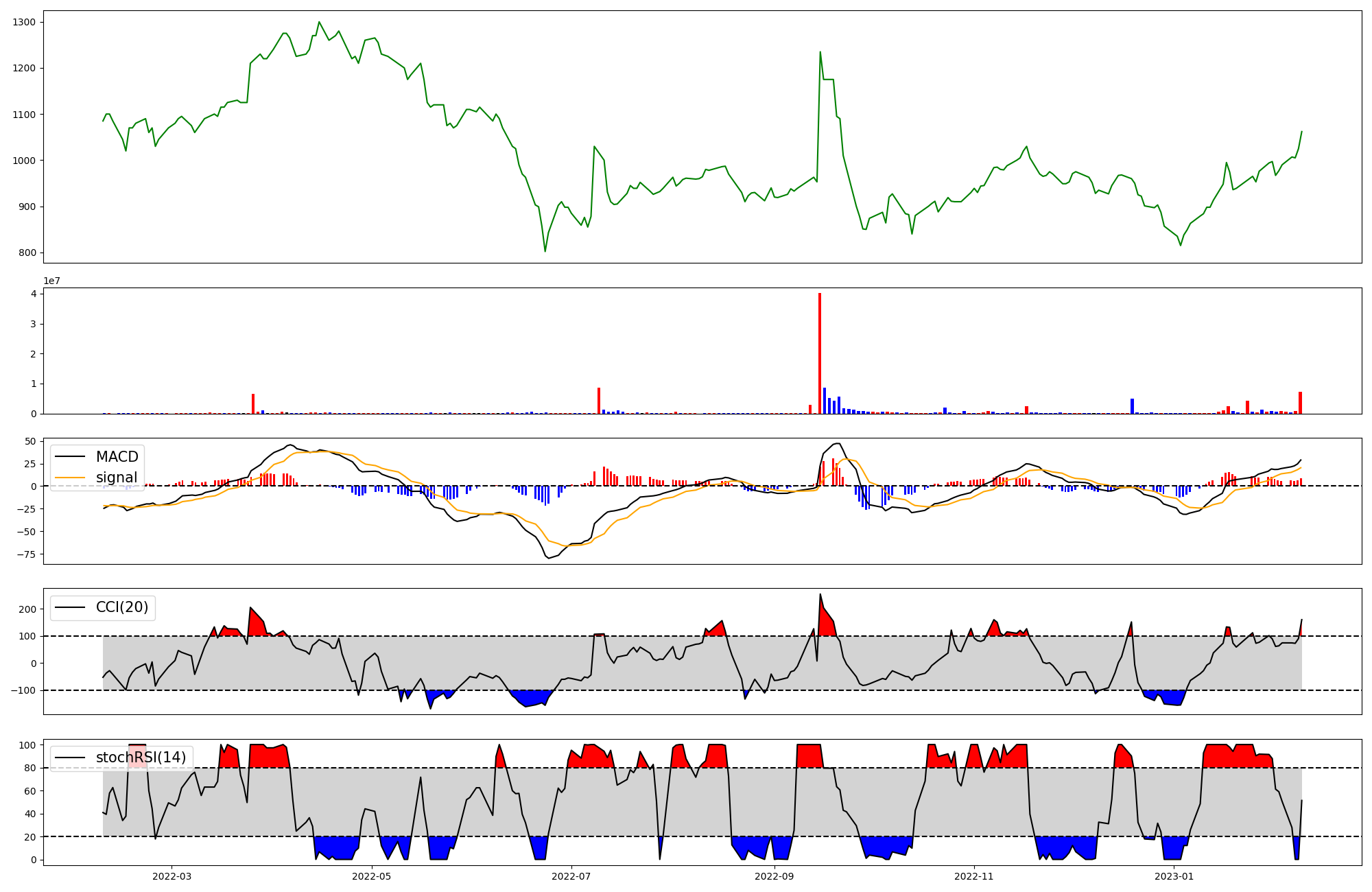Click the 1e7 volume scale label

tap(52, 281)
